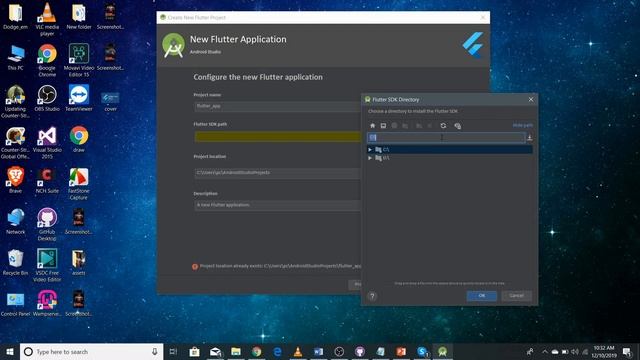This screenshot has width=640, height=360.
Task: Refresh the Flutter SDK directory tree
Action: (443, 126)
